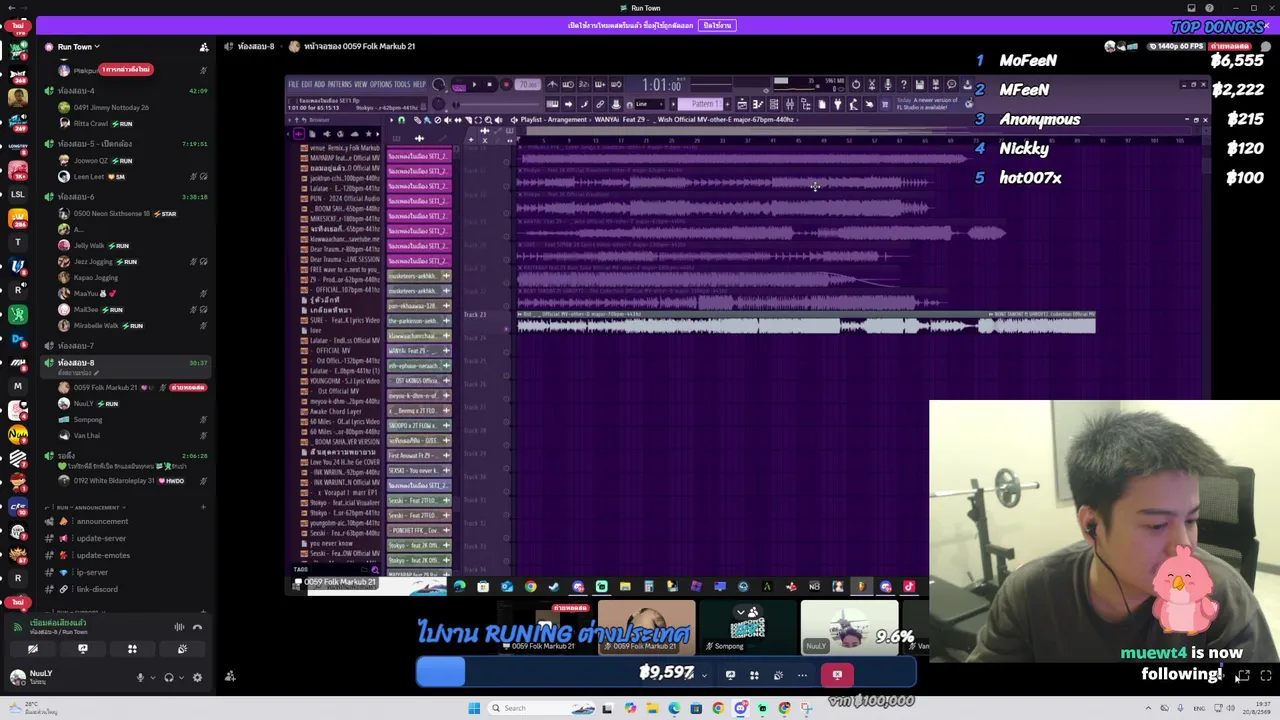
Task: Click the server invite people icon
Action: click(x=204, y=47)
